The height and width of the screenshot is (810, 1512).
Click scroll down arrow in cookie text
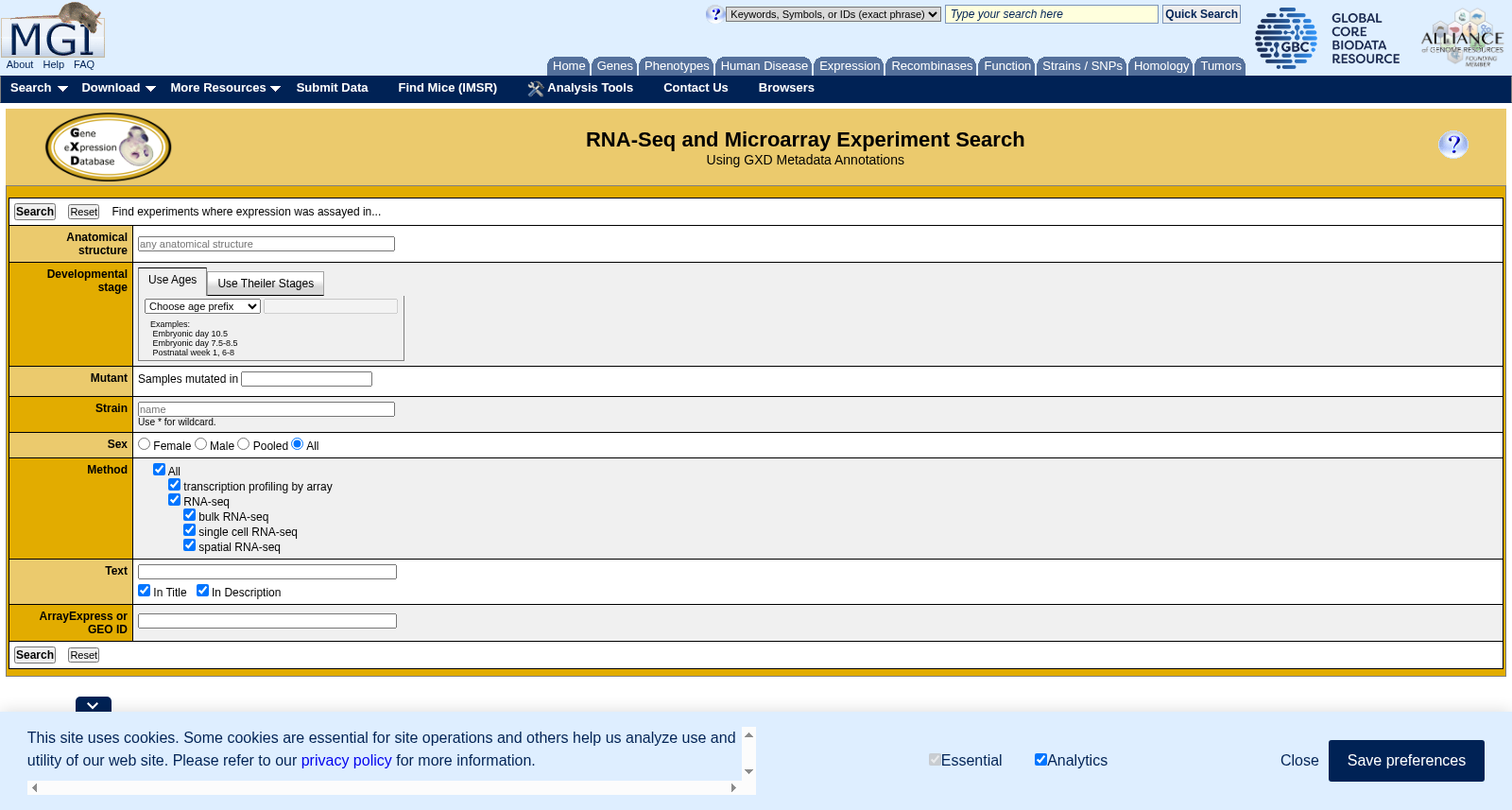pyautogui.click(x=748, y=772)
